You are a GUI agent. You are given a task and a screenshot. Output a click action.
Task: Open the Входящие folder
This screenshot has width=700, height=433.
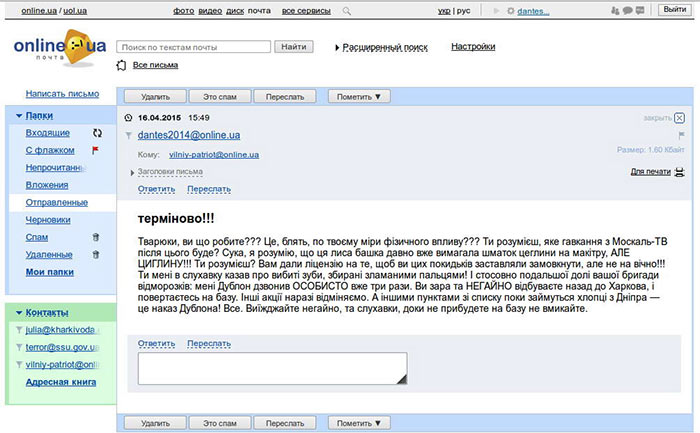(48, 133)
